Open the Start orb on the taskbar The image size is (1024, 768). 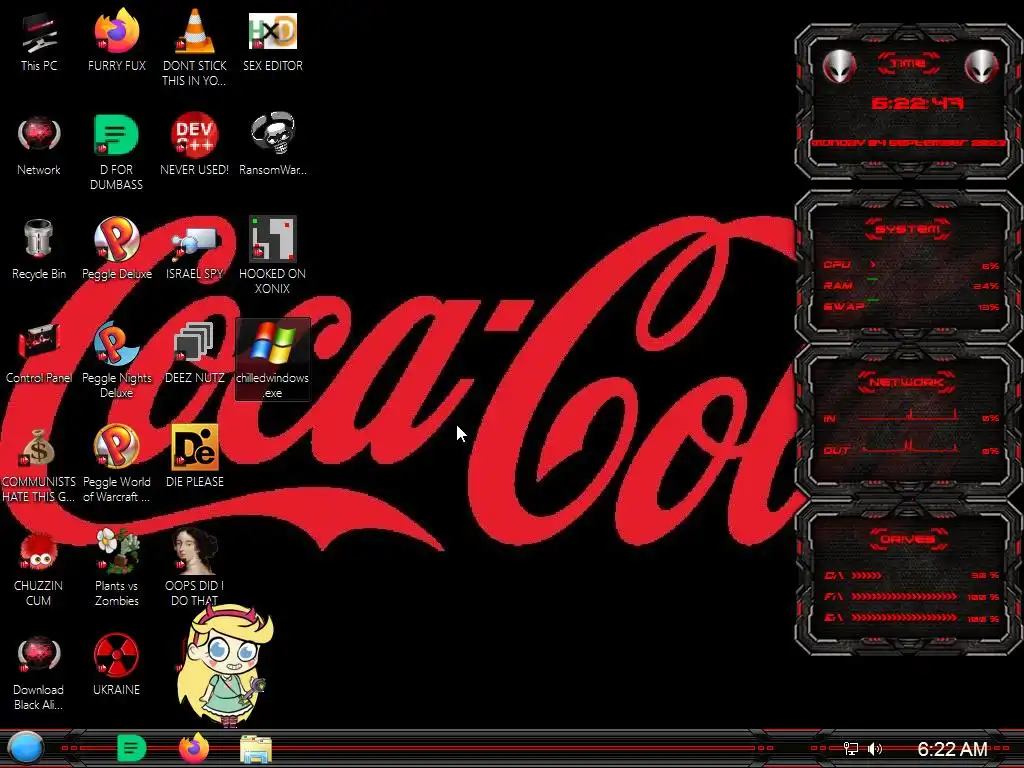(x=26, y=748)
